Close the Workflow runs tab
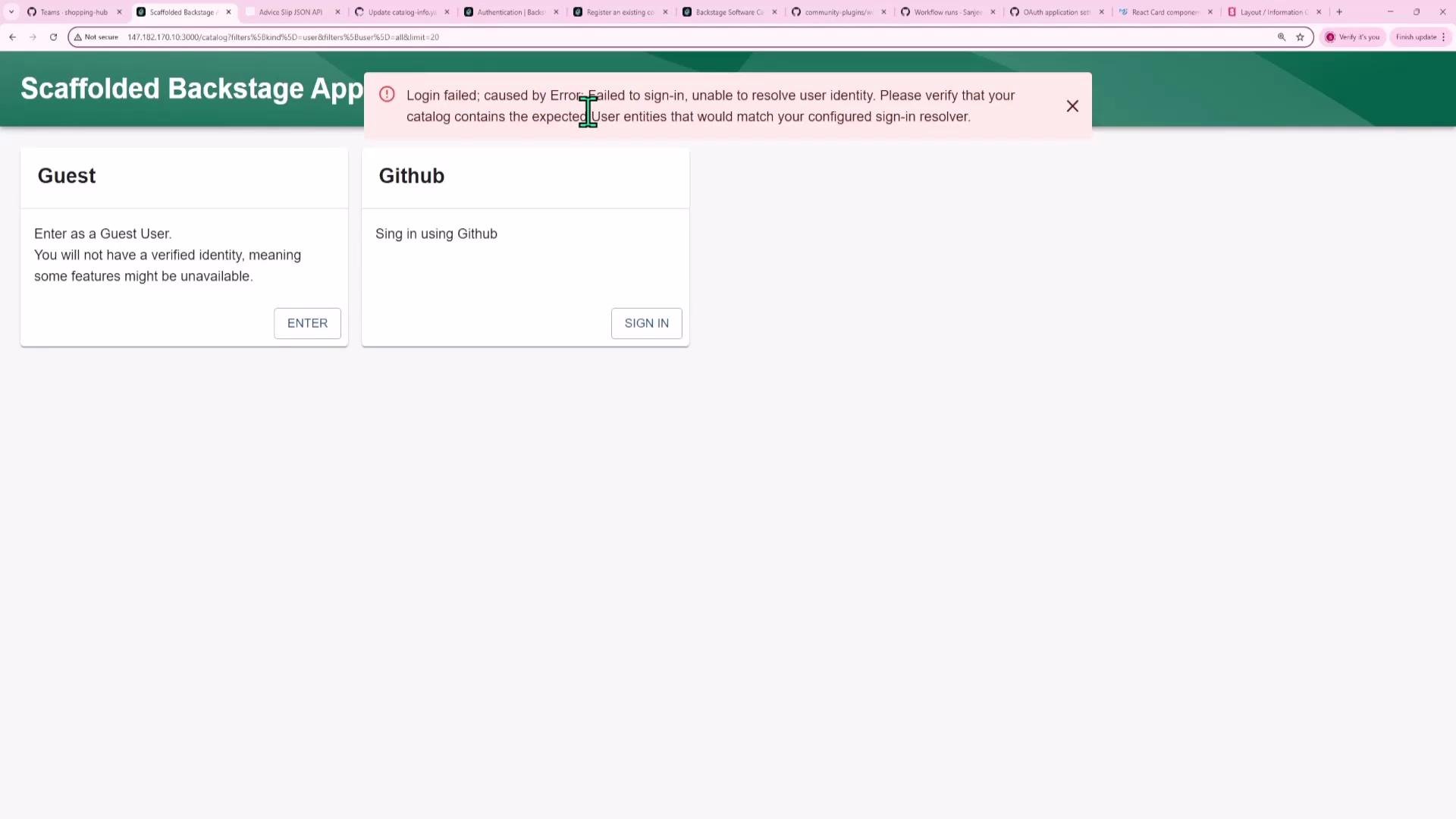This screenshot has height=819, width=1456. 993,12
